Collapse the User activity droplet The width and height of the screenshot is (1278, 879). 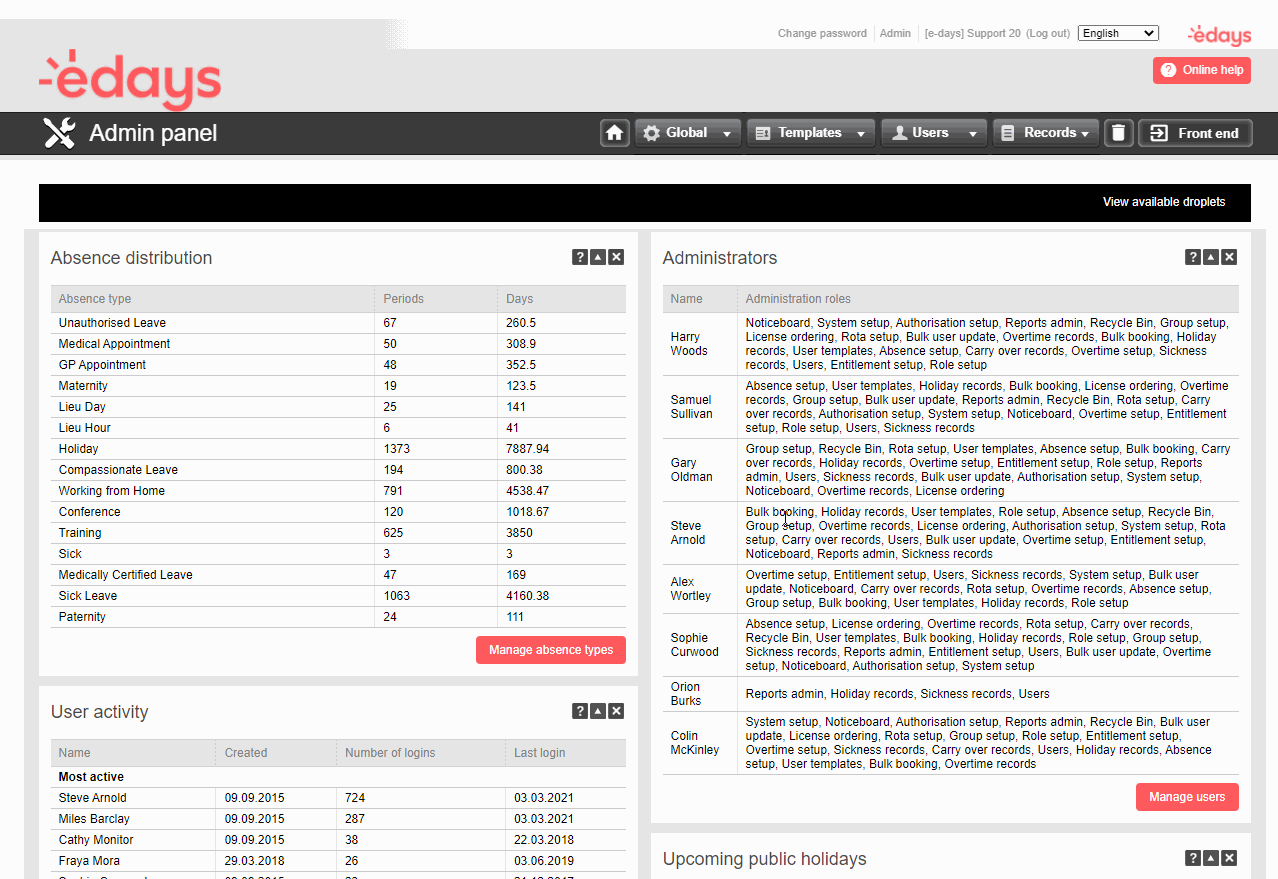[x=598, y=711]
